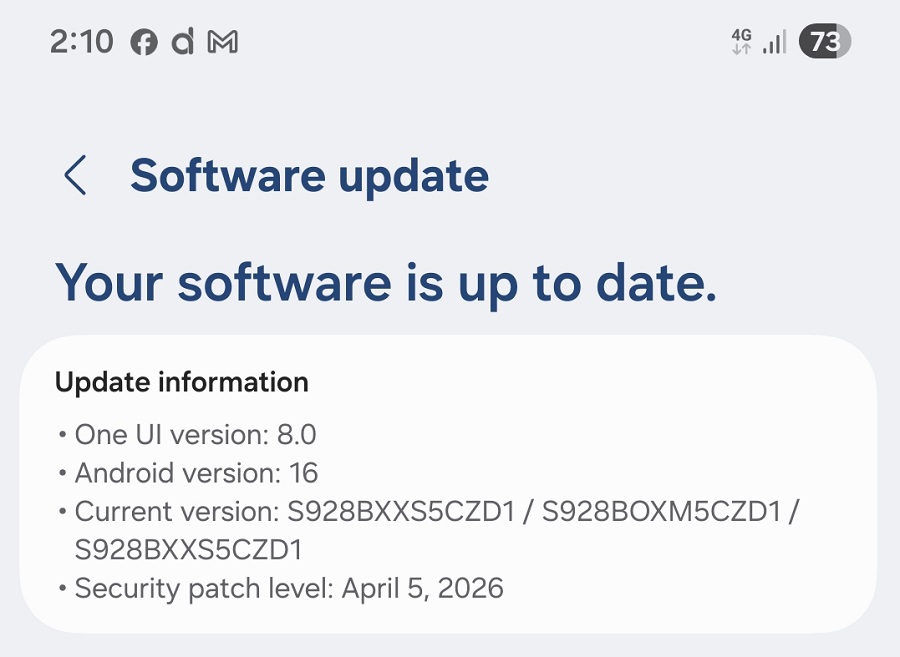Tap the 'Your software is up to date.' heading
The image size is (900, 657).
click(386, 281)
